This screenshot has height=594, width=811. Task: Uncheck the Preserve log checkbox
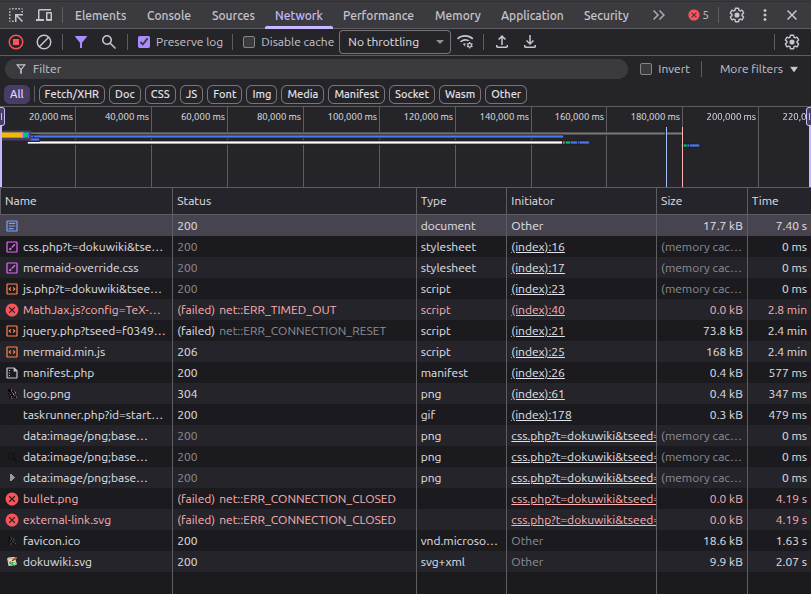pos(144,42)
